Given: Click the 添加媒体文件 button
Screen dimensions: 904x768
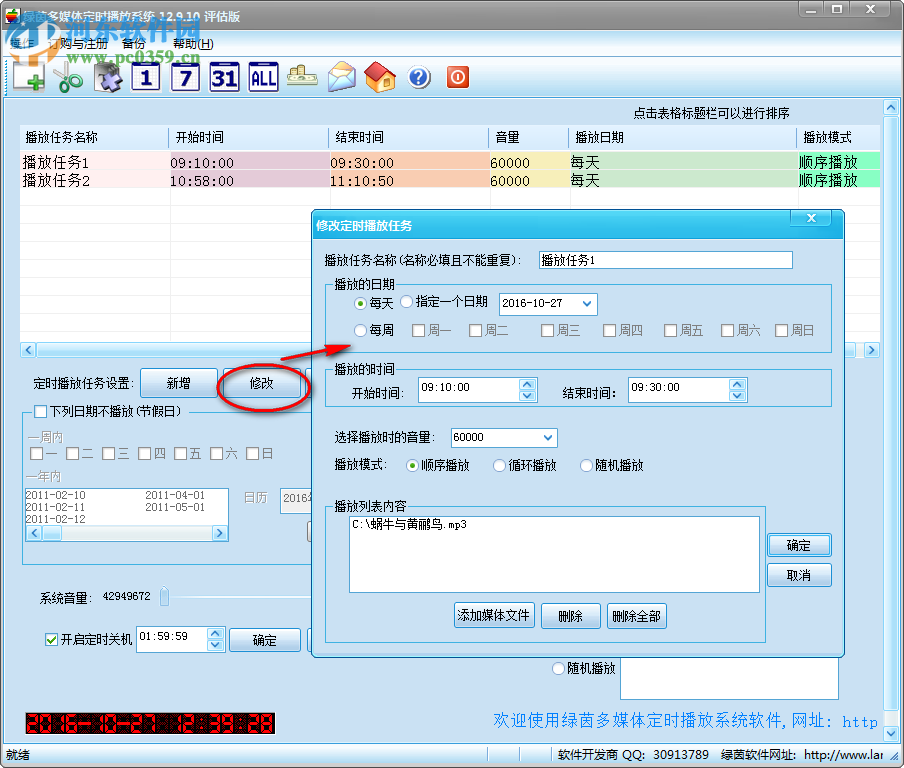Looking at the screenshot, I should [495, 615].
